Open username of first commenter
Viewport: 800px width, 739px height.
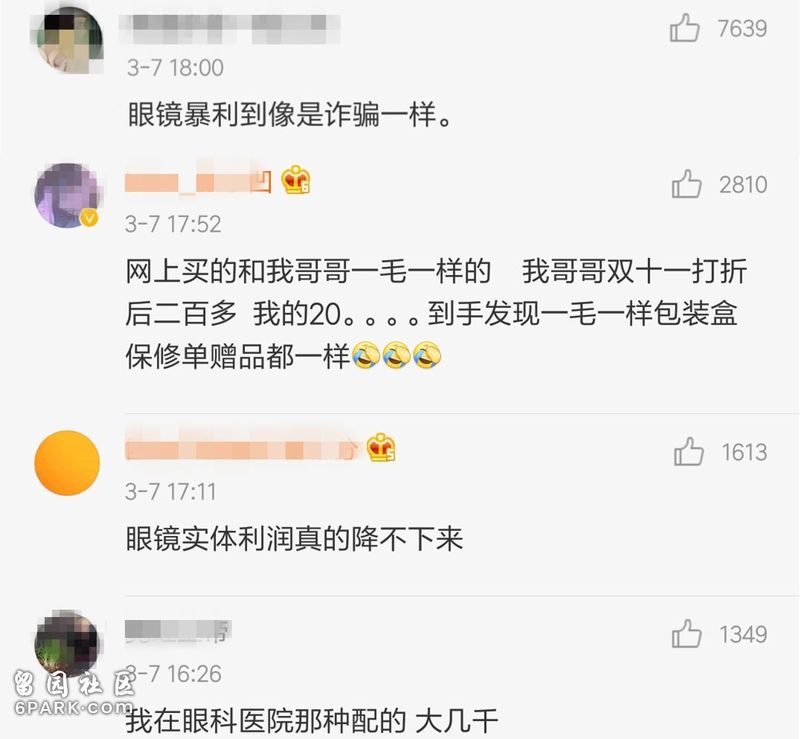click(230, 28)
